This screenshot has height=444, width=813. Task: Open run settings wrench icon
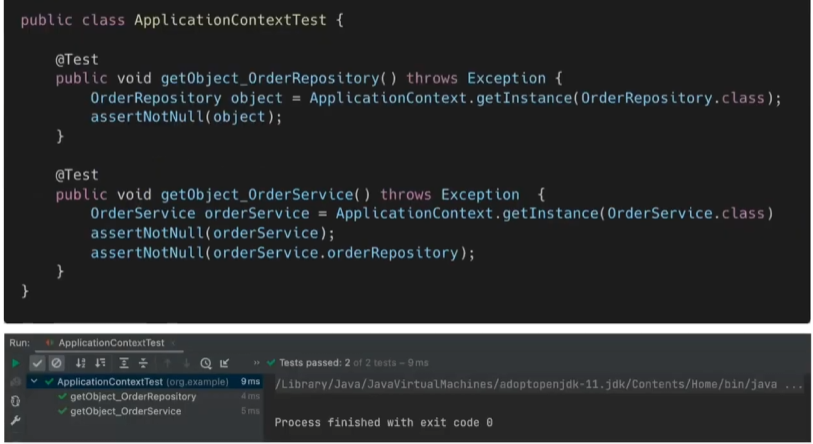(x=16, y=420)
